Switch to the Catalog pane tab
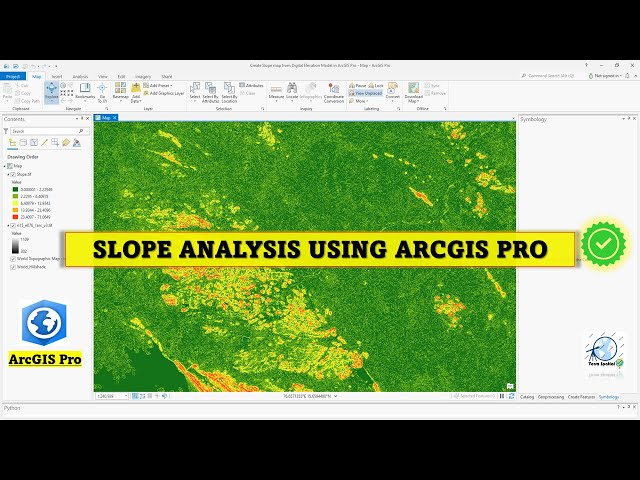Viewport: 640px width, 480px height. point(527,397)
